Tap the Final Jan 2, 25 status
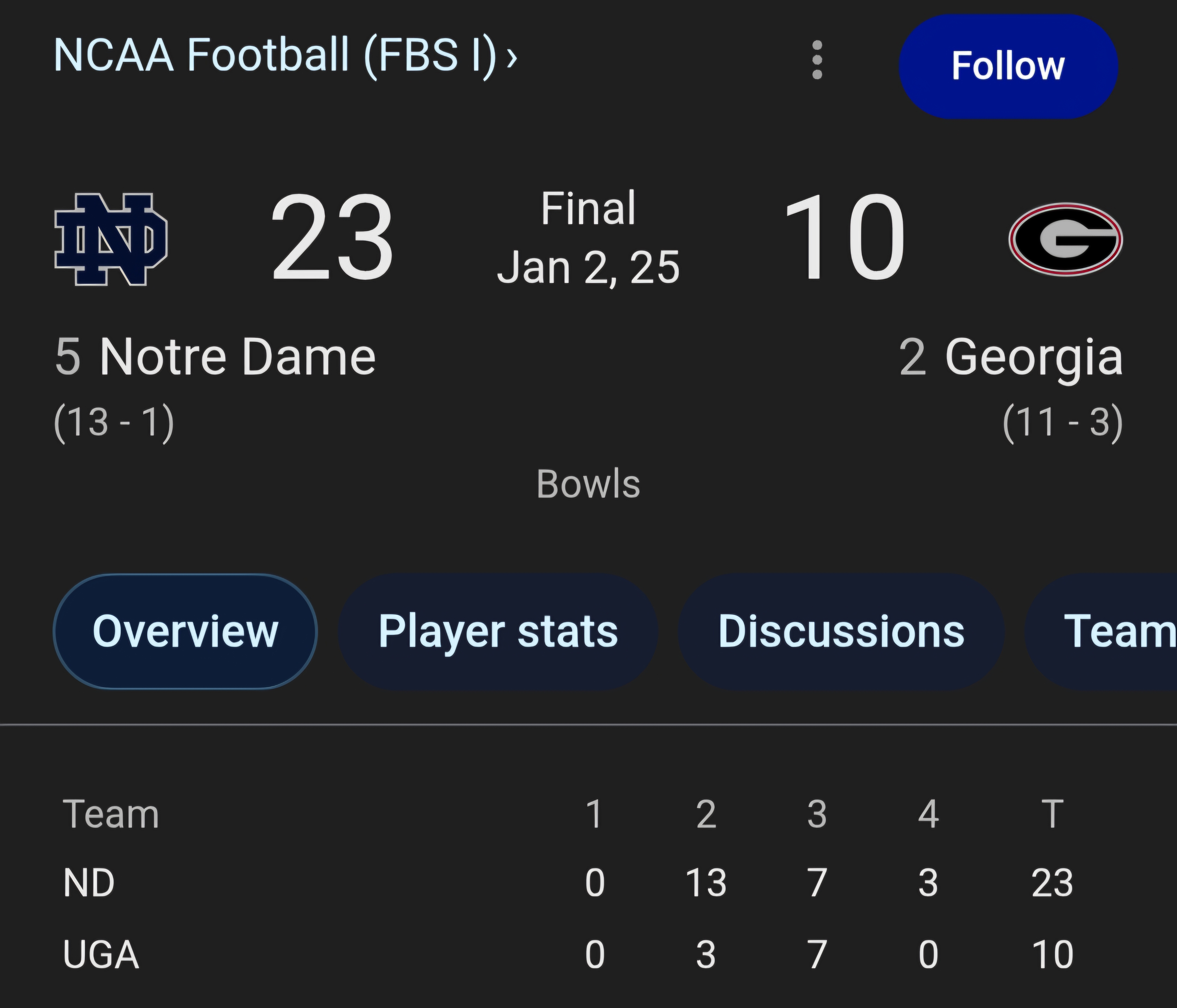The height and width of the screenshot is (1008, 1177). point(588,238)
